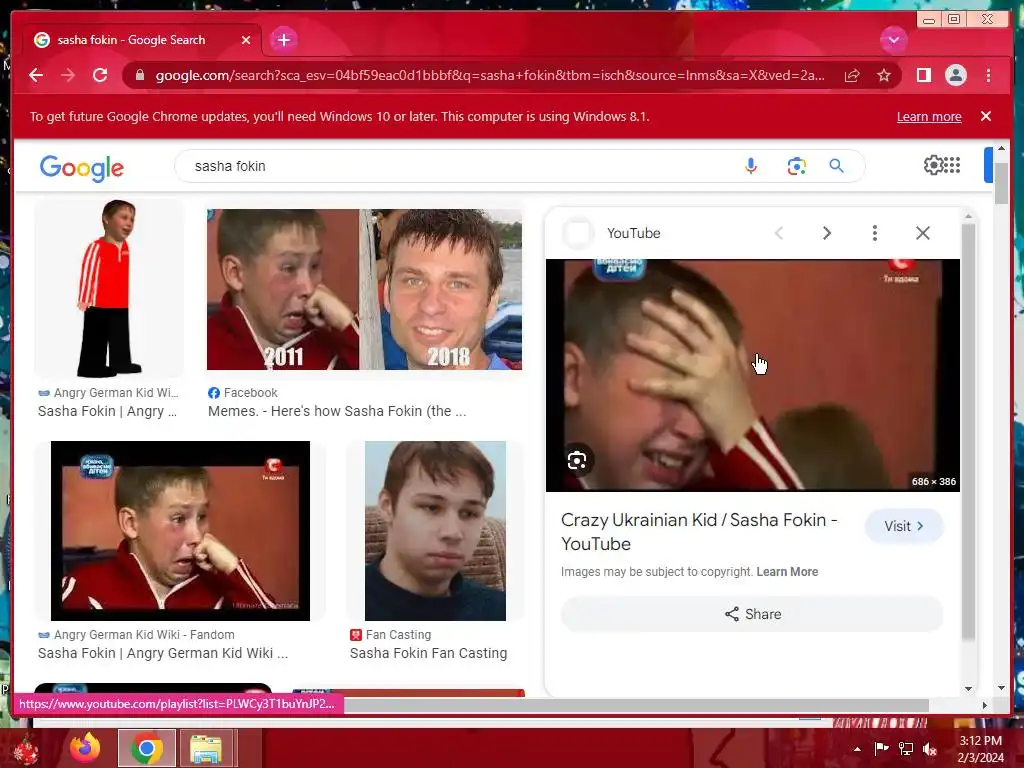The image size is (1024, 768).
Task: Click the page scrollbar down arrow
Action: click(x=1001, y=688)
